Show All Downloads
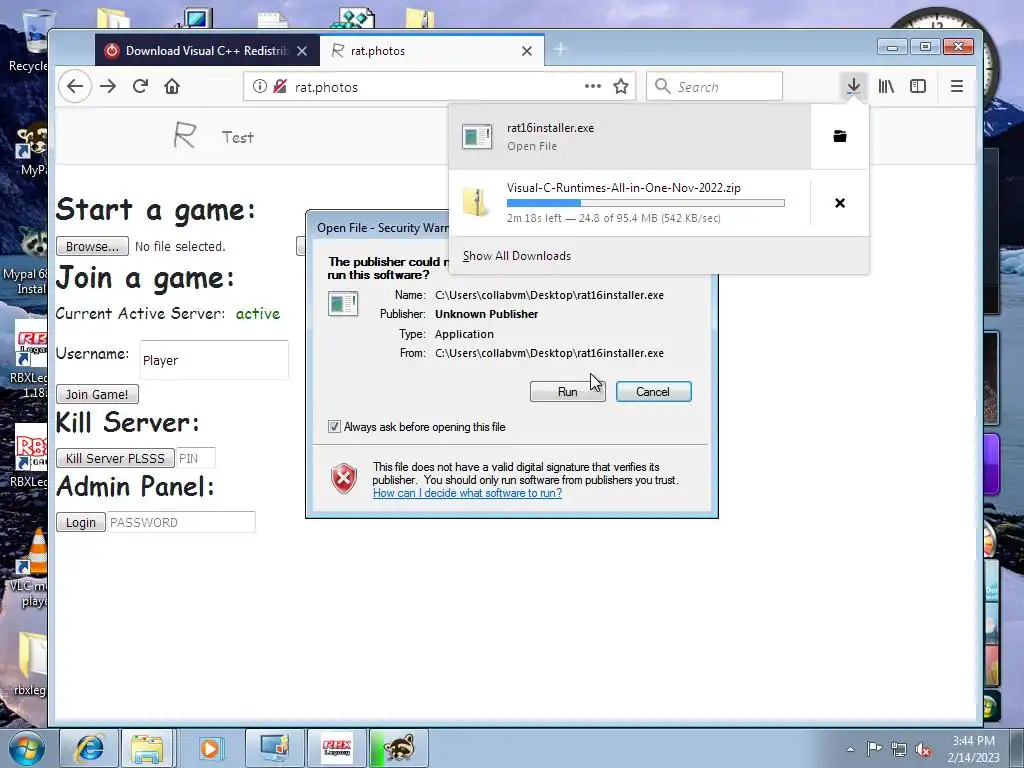 517,256
